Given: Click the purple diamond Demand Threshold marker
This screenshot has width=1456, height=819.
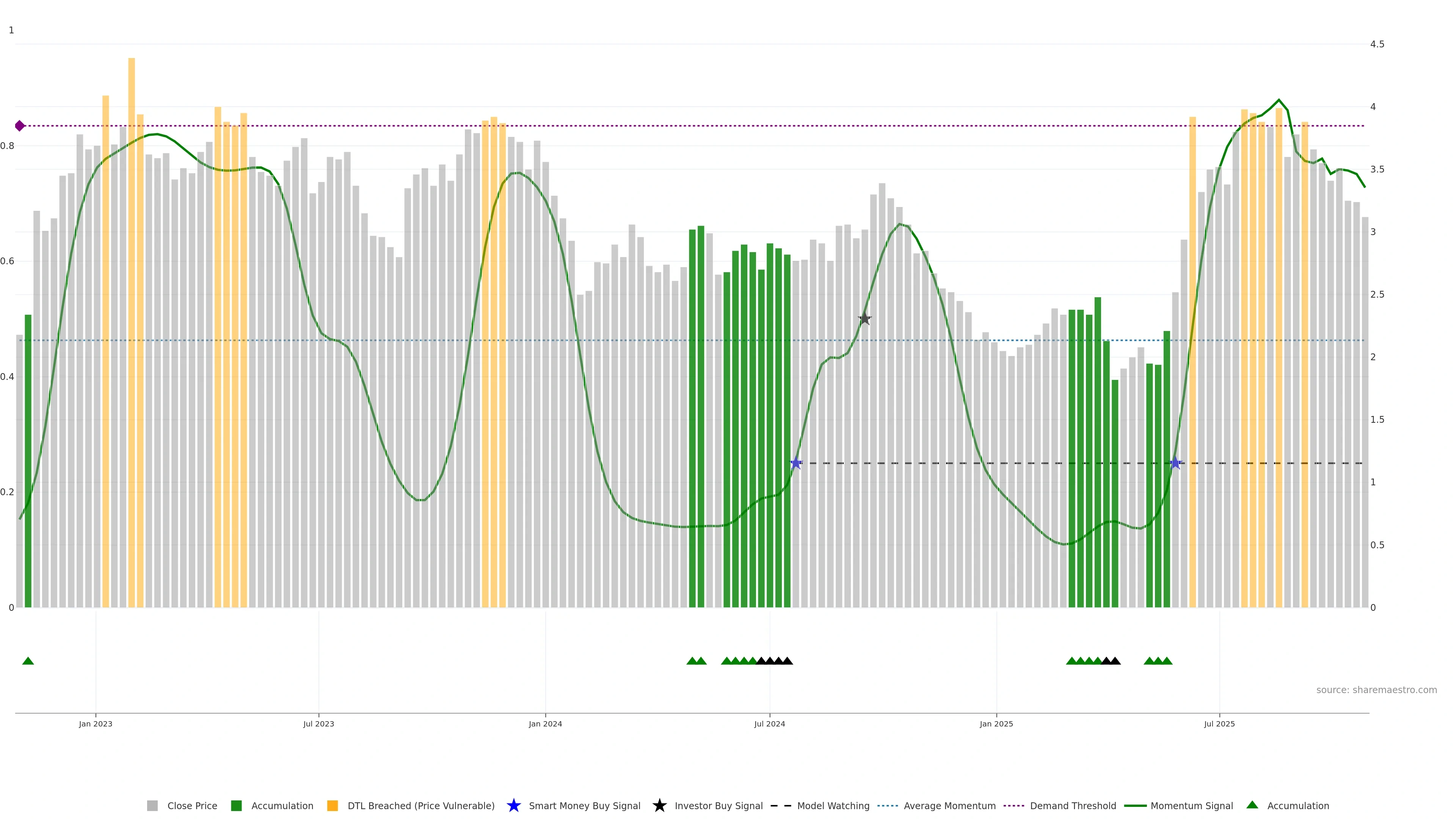Looking at the screenshot, I should pyautogui.click(x=20, y=126).
